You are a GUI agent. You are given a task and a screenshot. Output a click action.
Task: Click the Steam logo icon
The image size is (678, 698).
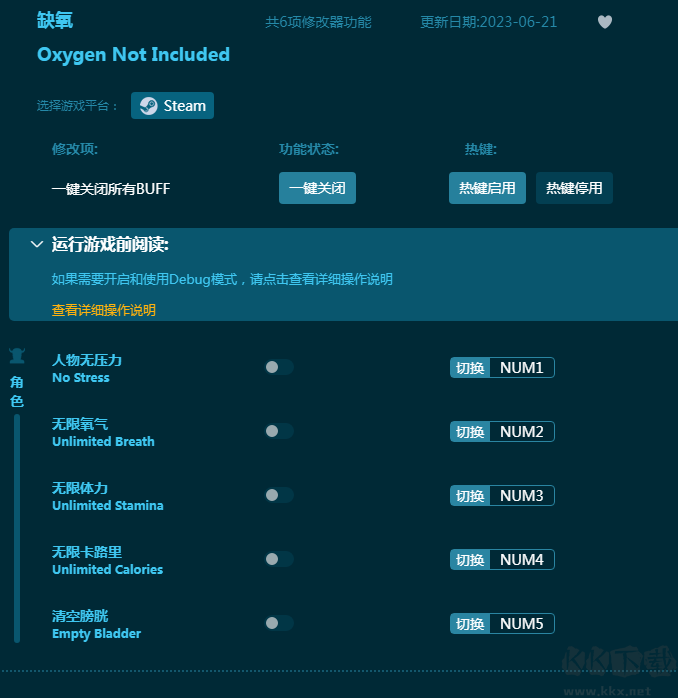(x=149, y=106)
